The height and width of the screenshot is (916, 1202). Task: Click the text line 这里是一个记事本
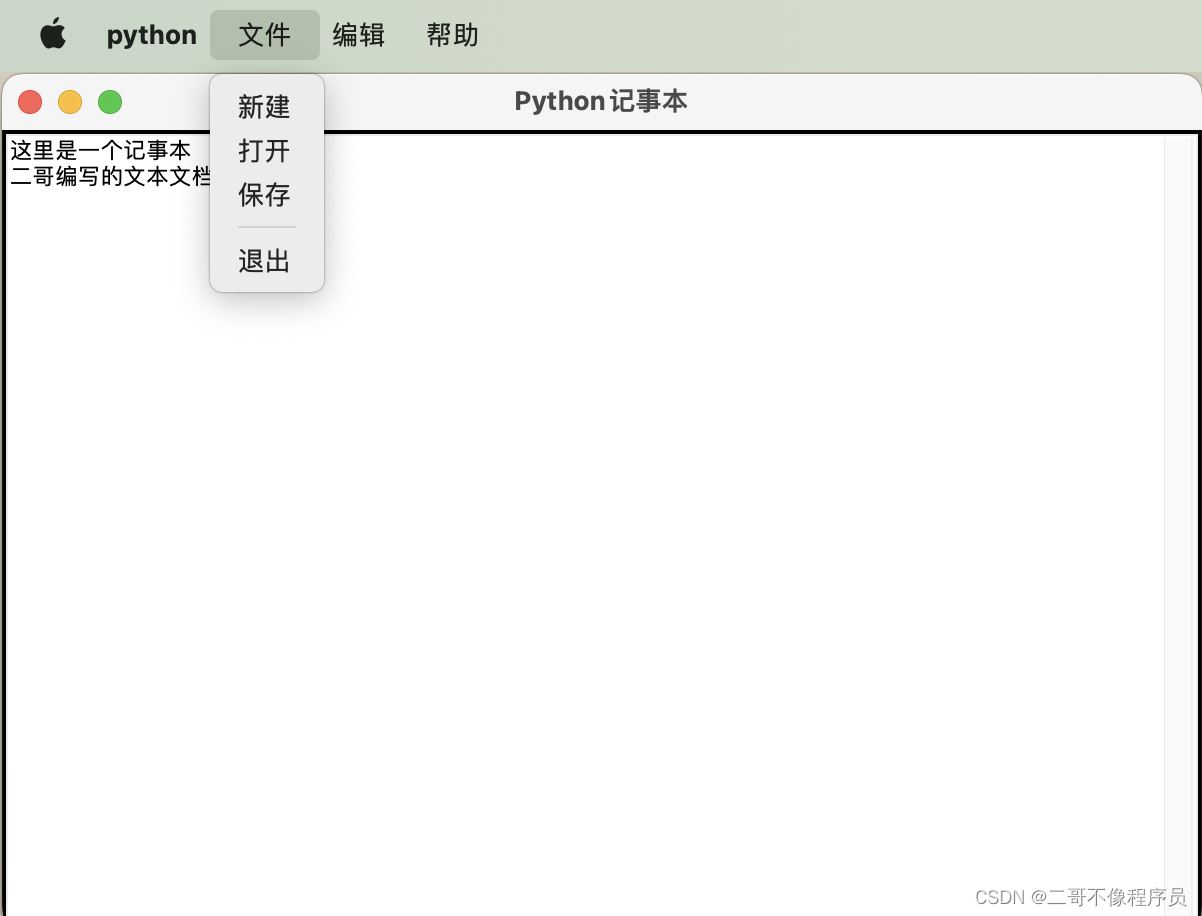tap(101, 151)
